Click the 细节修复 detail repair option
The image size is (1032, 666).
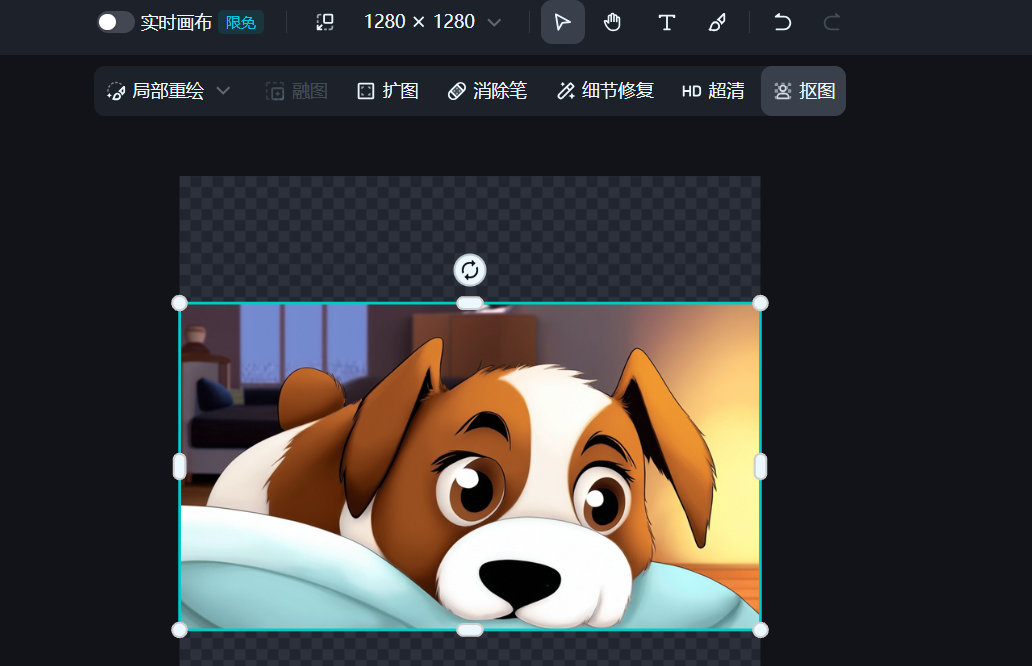605,91
